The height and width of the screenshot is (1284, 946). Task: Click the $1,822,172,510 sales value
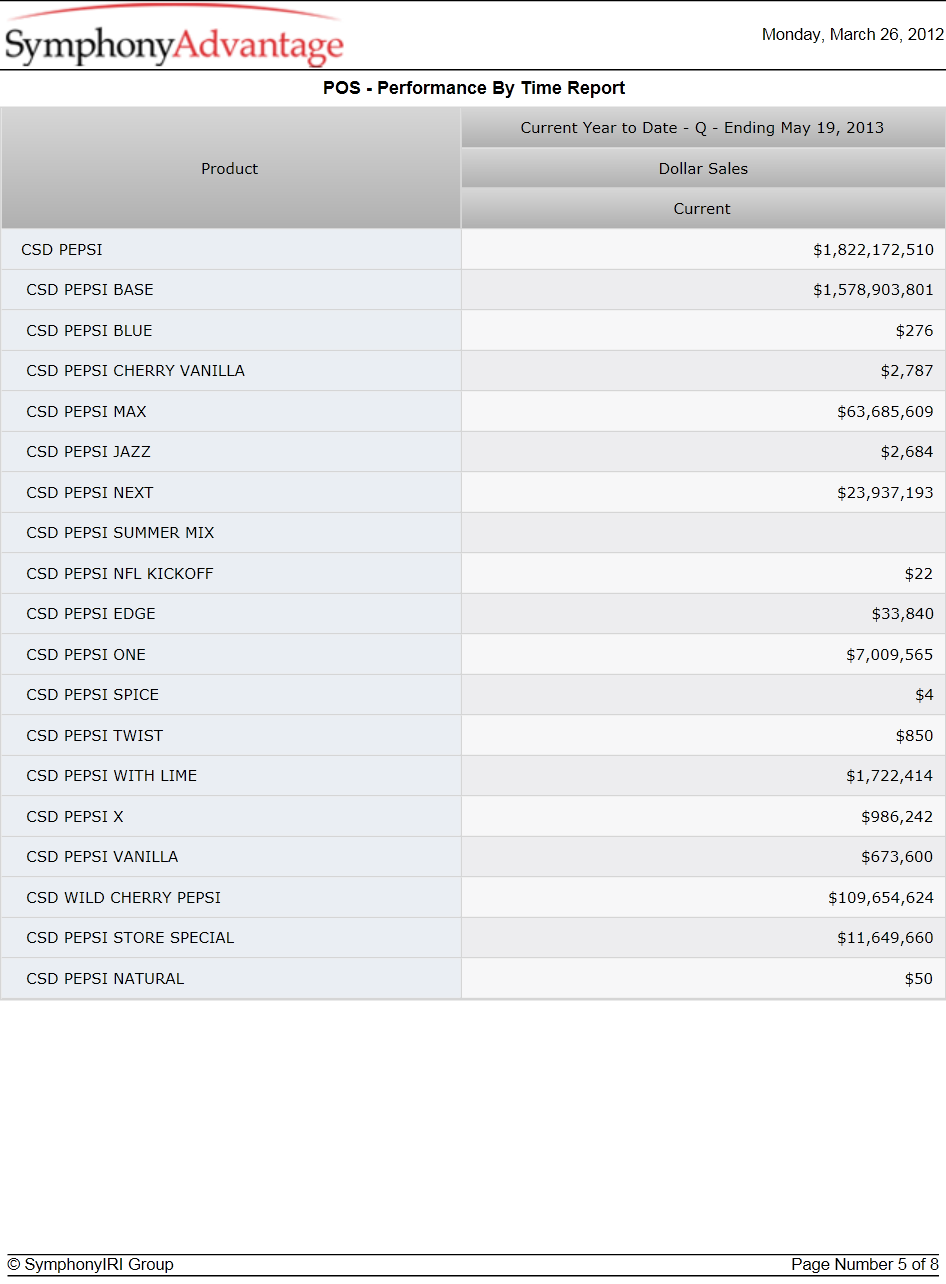pos(873,250)
